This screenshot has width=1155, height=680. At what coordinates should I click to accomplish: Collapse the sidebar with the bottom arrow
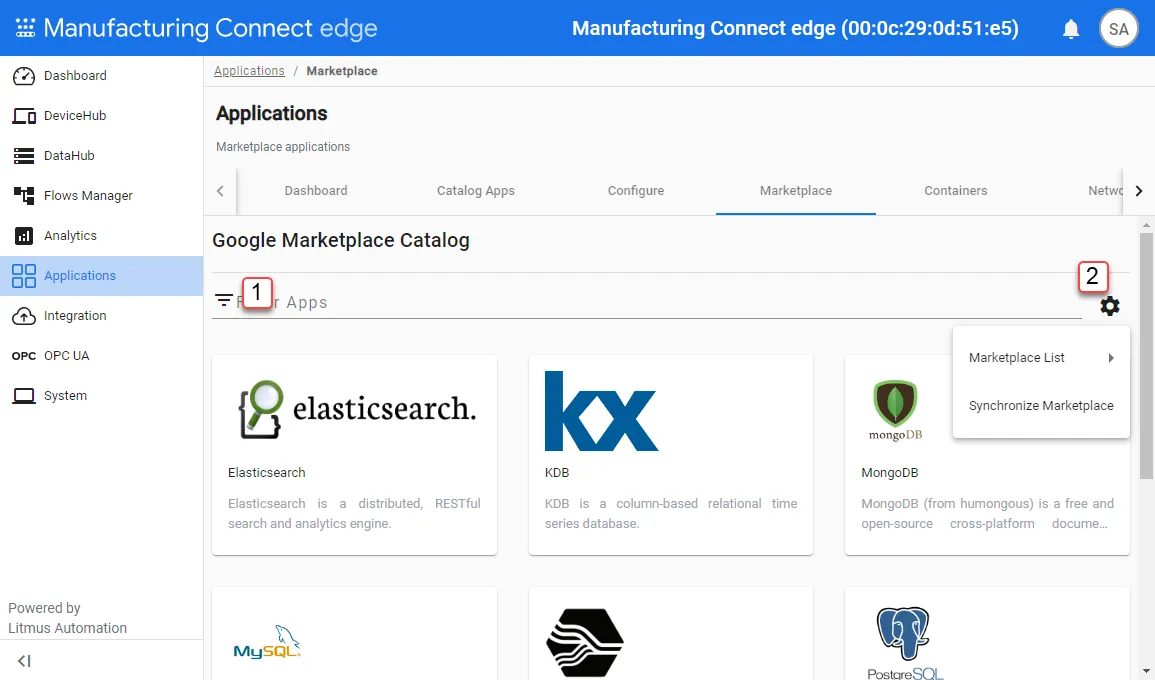coord(24,661)
